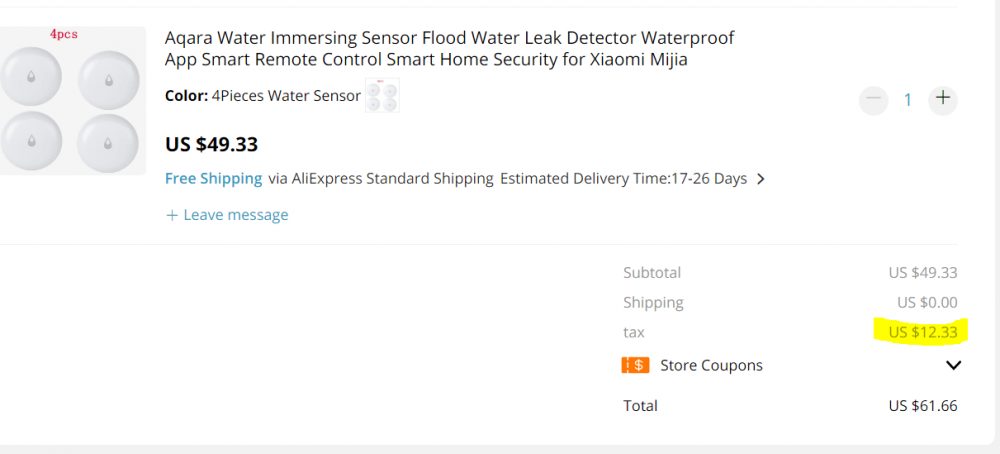Click the Estimated Delivery Time 17-26 Days text
The height and width of the screenshot is (454, 1000).
click(623, 179)
